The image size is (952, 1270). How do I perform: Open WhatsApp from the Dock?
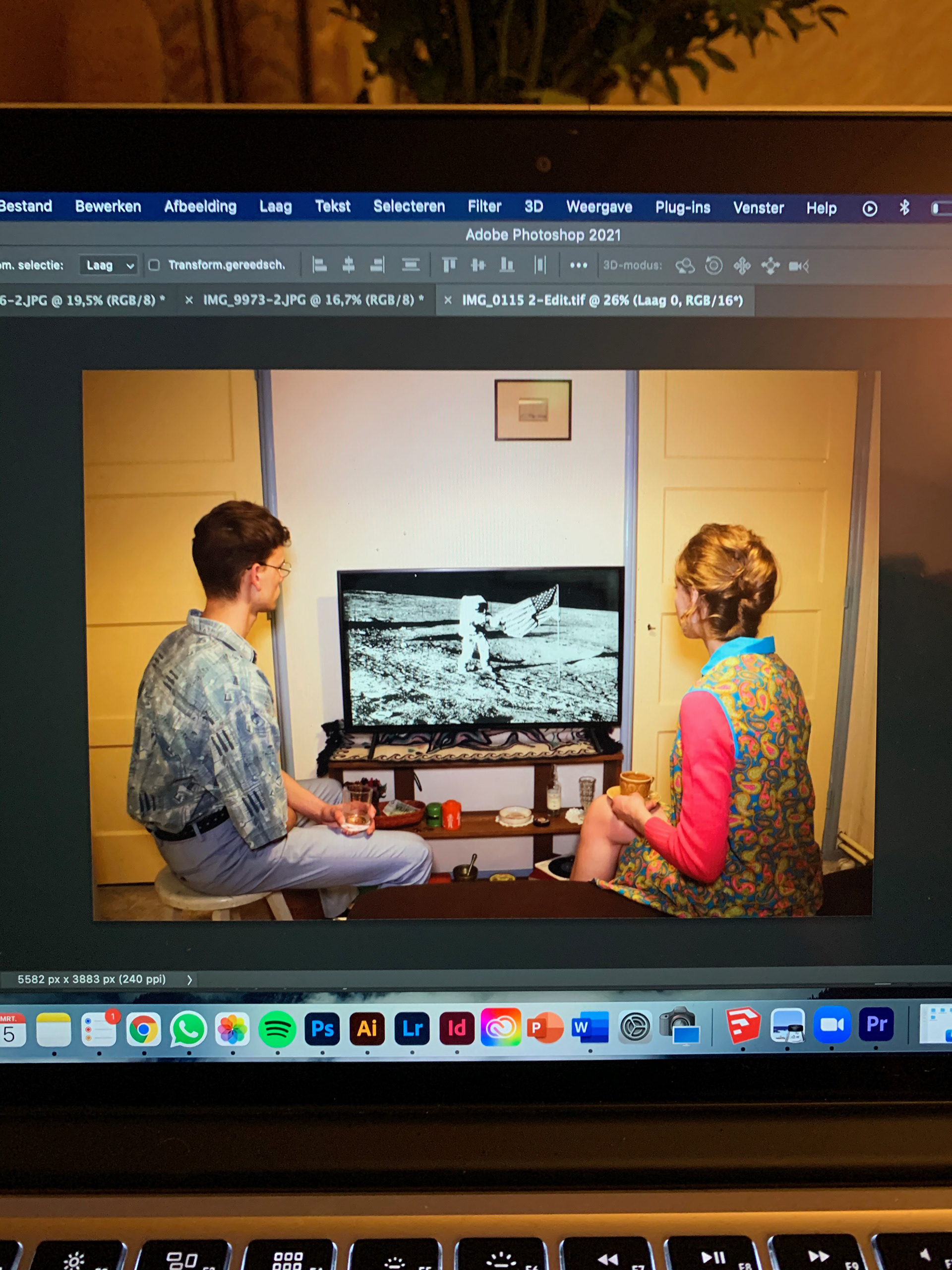click(187, 1029)
